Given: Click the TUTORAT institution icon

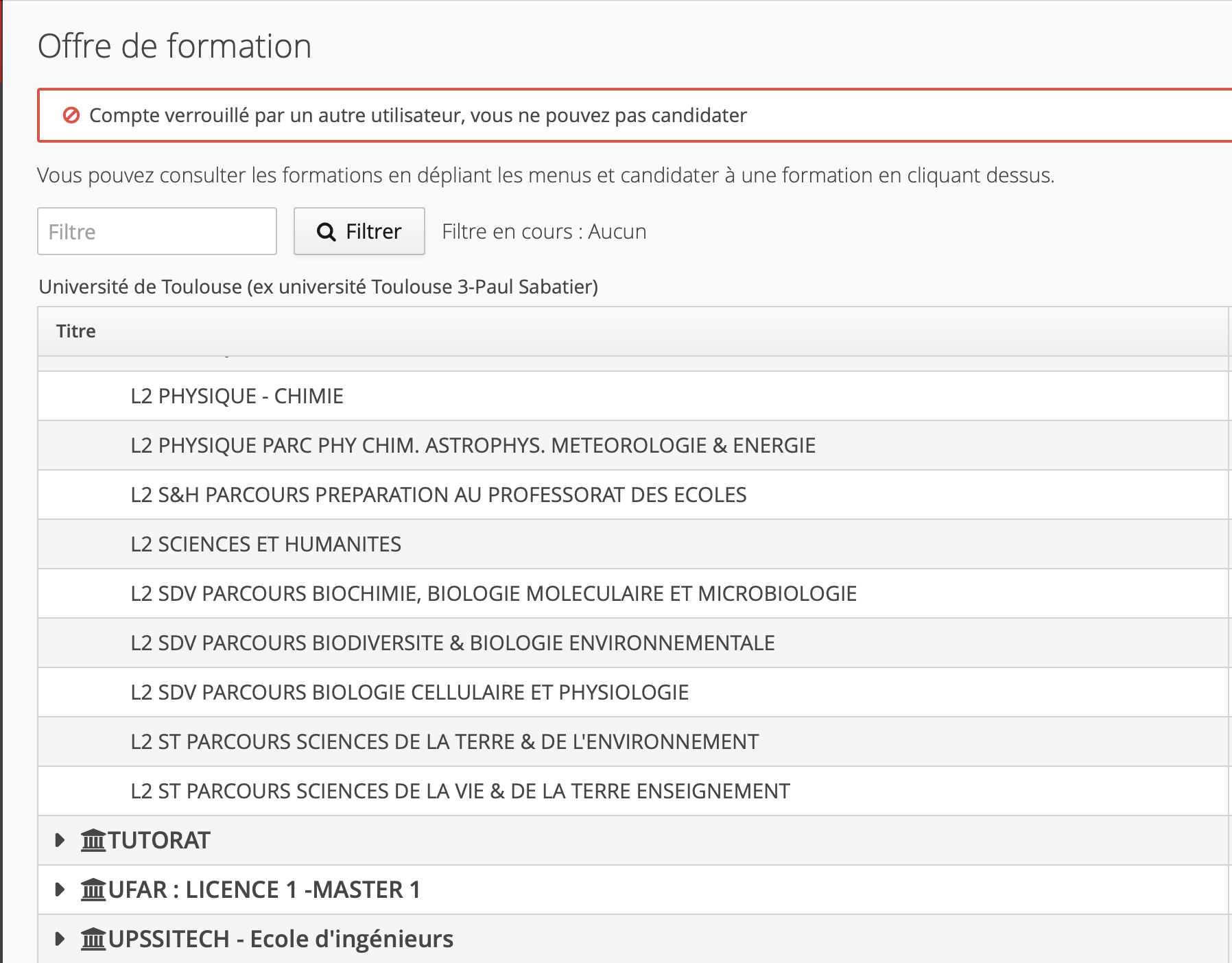Looking at the screenshot, I should 93,840.
